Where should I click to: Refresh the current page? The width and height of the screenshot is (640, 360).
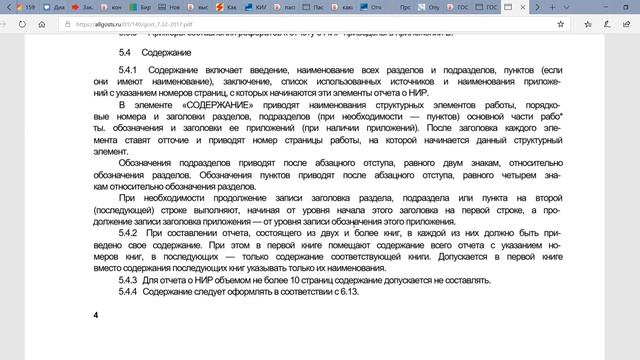tap(22, 24)
